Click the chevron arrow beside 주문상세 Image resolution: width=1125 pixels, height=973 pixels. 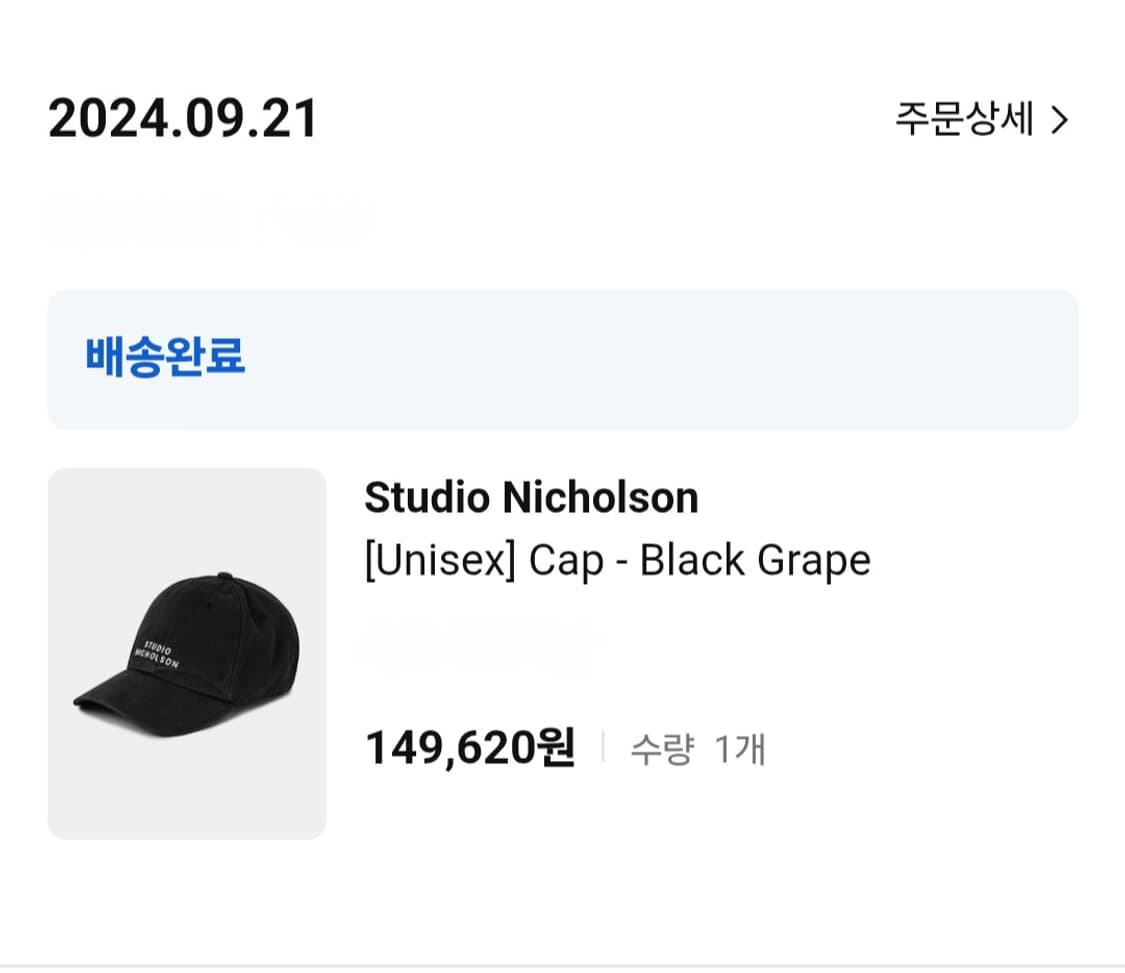tap(1060, 121)
